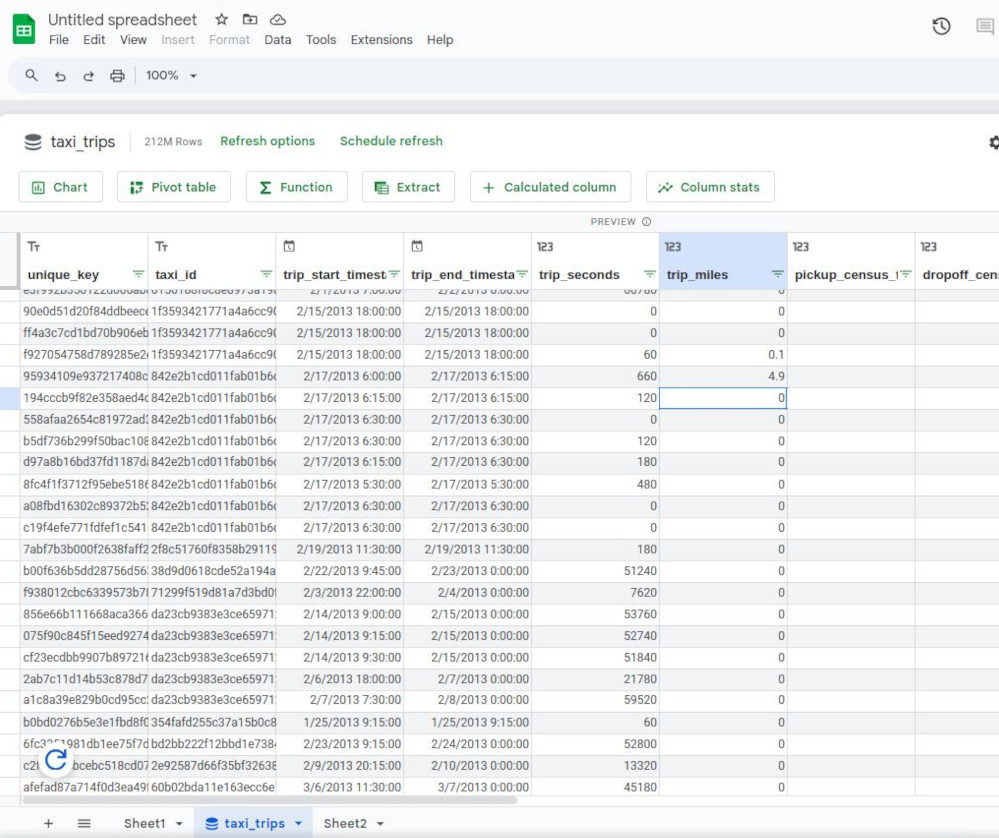Screen dimensions: 999x838
Task: Click the Pivot table button
Action: pyautogui.click(x=173, y=187)
